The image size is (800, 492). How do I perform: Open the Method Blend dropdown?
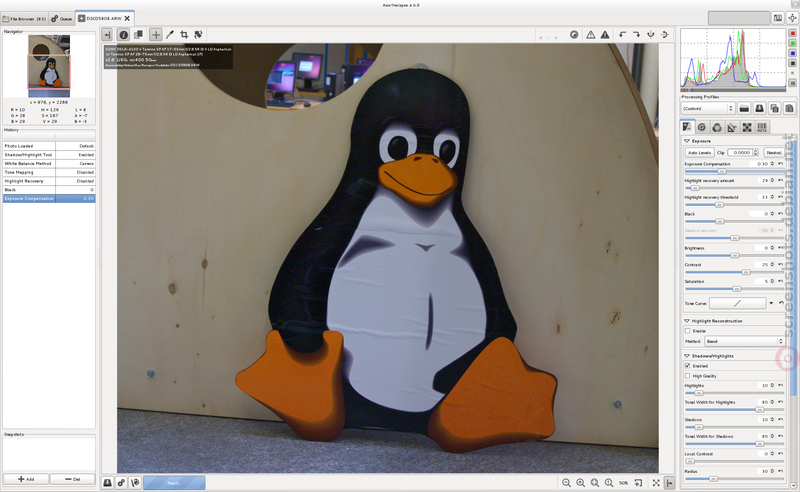744,341
